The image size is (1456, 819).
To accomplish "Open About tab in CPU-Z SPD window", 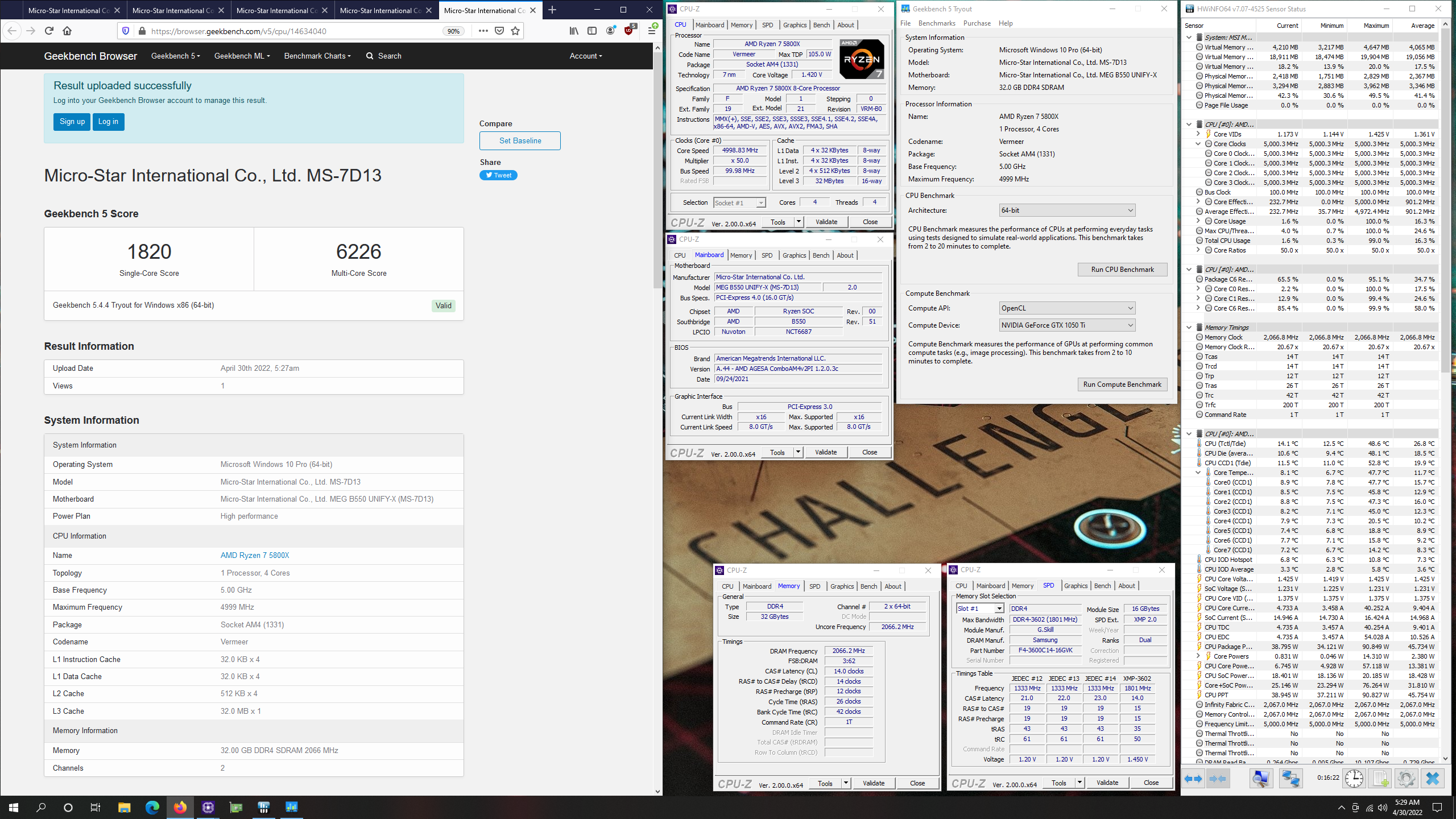I will [1127, 586].
